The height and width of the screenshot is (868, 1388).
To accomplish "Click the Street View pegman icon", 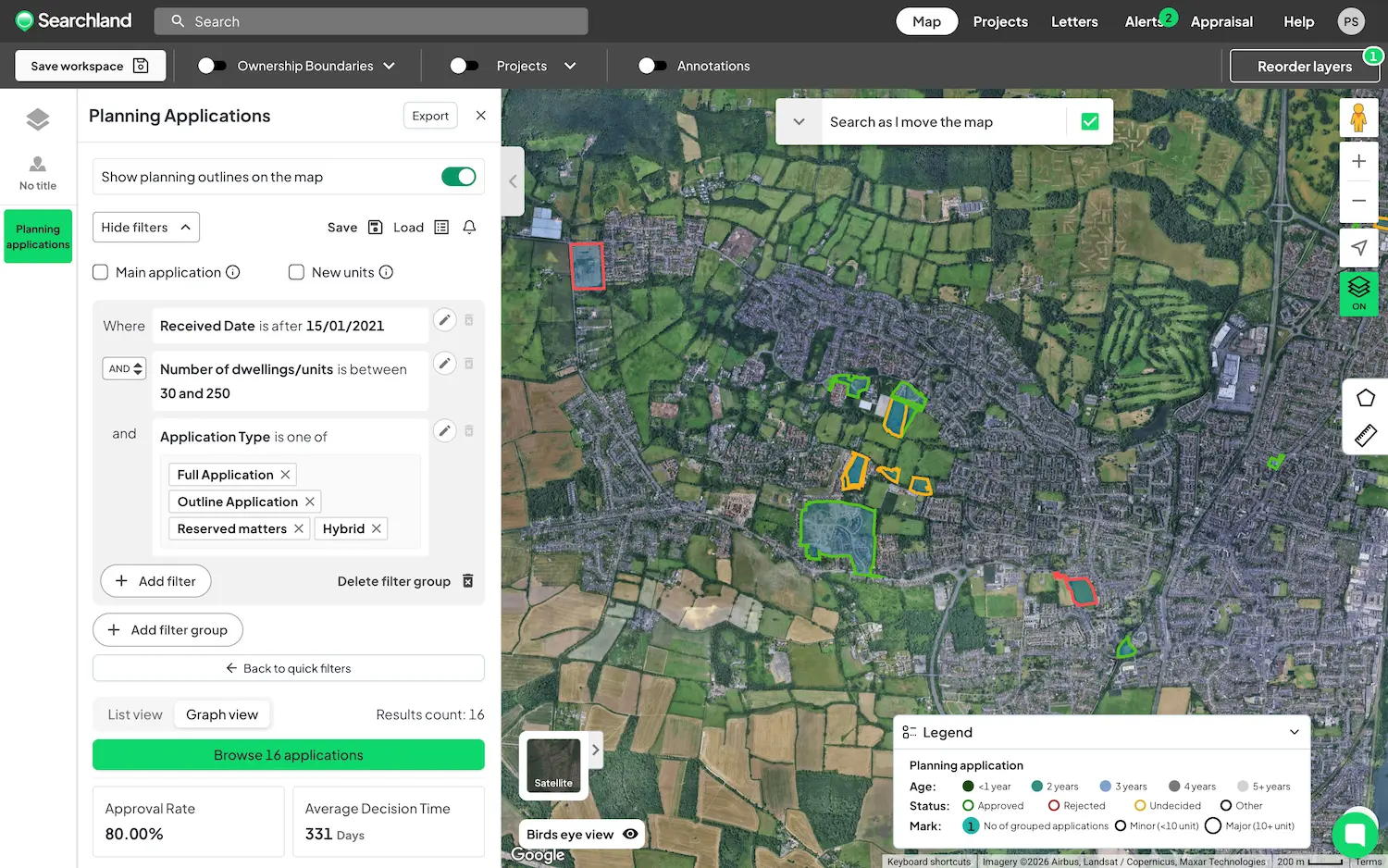I will pyautogui.click(x=1358, y=117).
